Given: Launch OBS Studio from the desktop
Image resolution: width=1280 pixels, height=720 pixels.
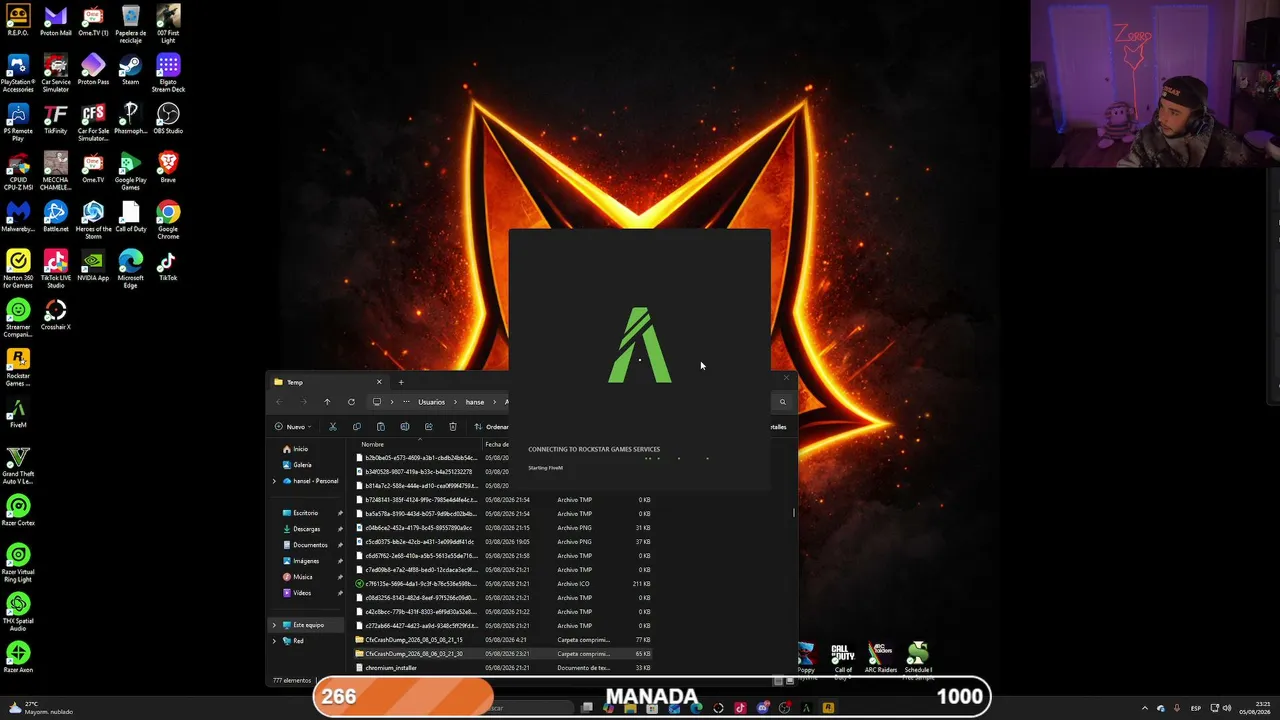Looking at the screenshot, I should coord(168,118).
